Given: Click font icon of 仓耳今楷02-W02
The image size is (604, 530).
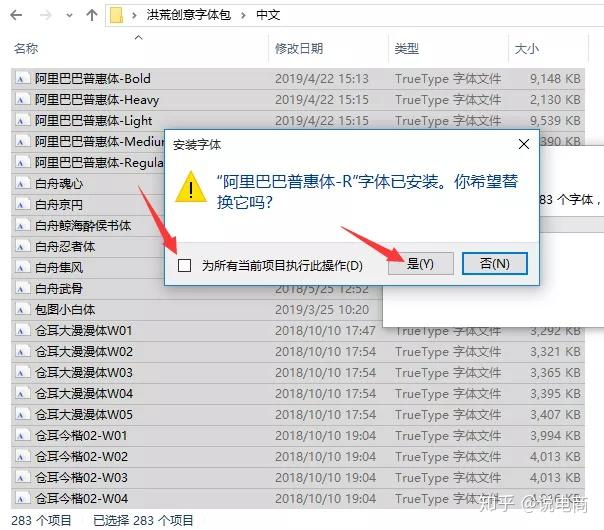Looking at the screenshot, I should (x=22, y=456).
